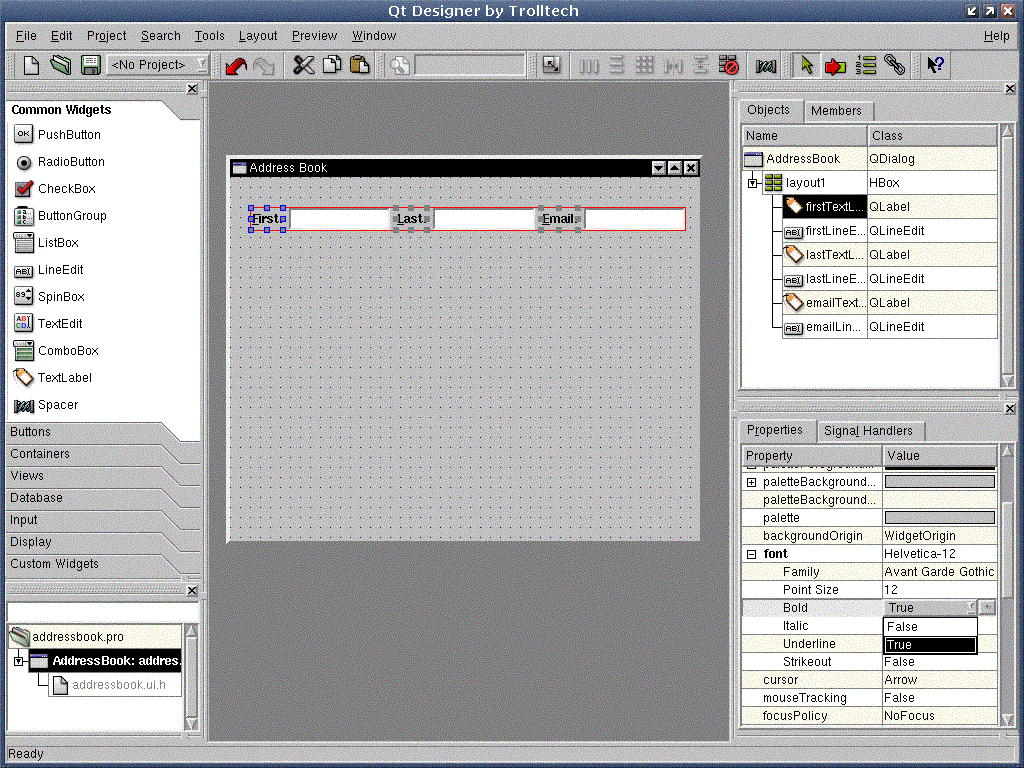Click the New file toolbar icon

[31, 65]
